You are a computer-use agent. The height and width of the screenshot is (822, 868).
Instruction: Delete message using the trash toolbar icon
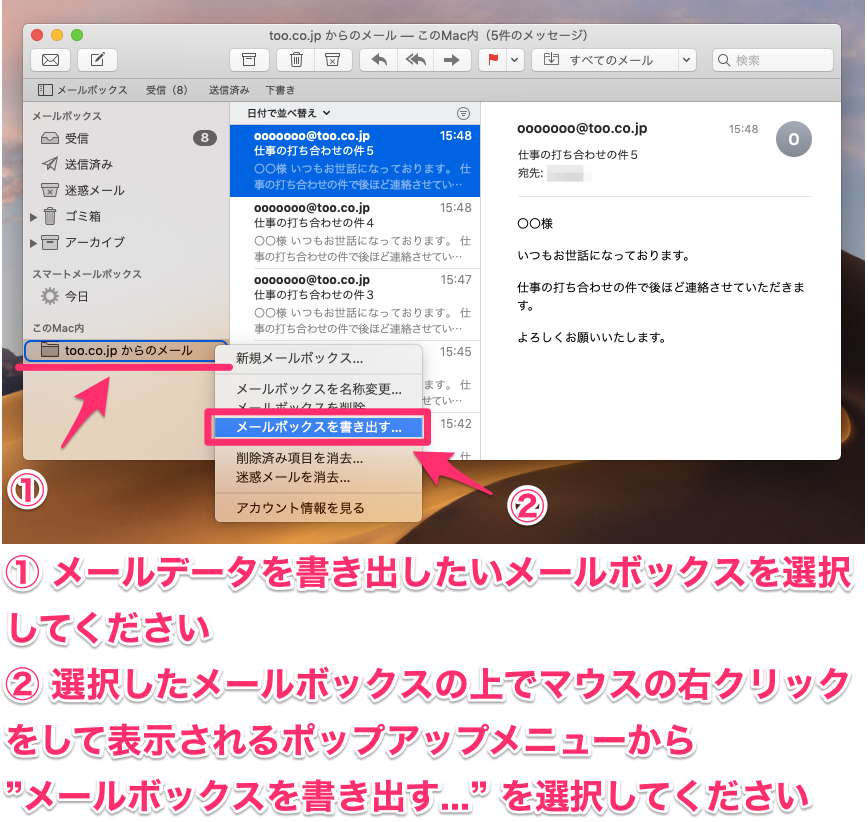point(296,60)
